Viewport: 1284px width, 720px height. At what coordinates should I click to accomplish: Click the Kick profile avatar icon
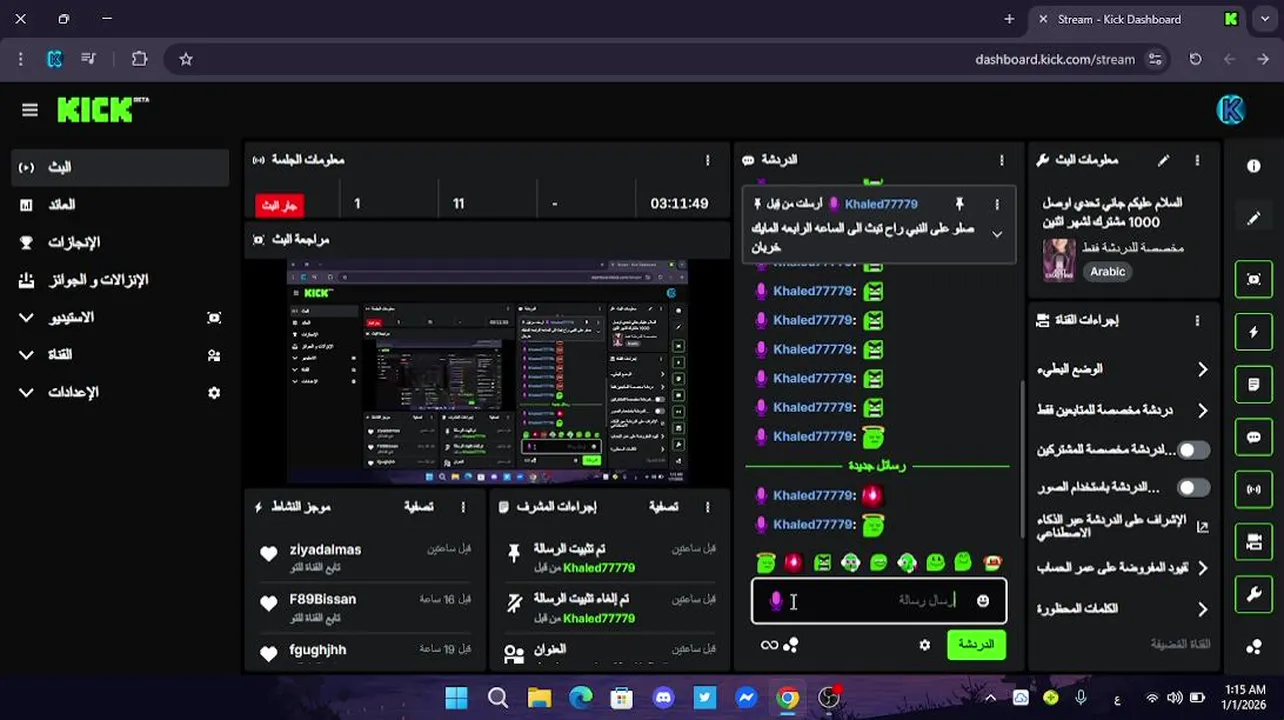coord(1231,110)
